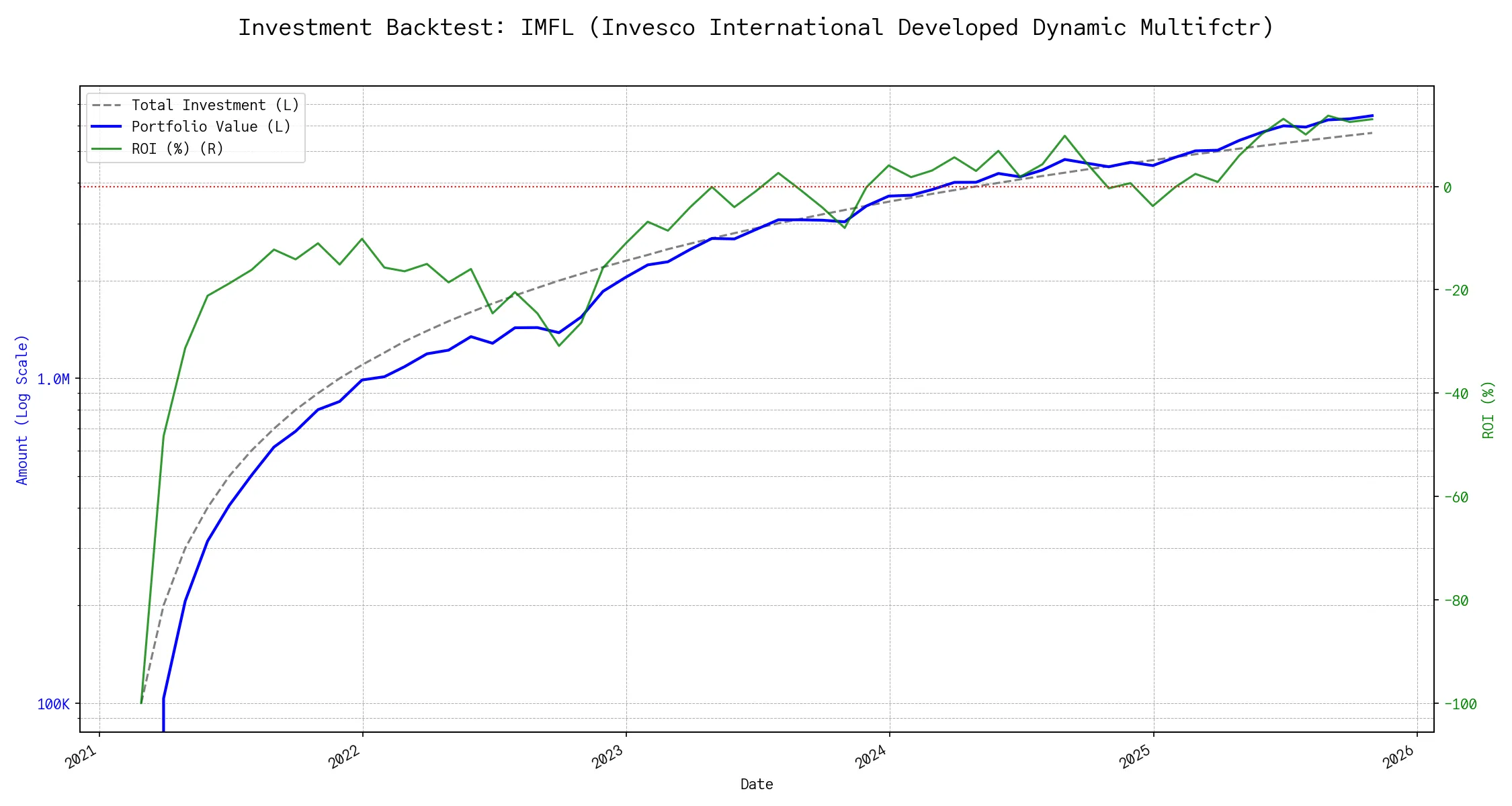Click the chart title mentioning IMFL
Viewport: 1512px width, 806px height.
[756, 28]
